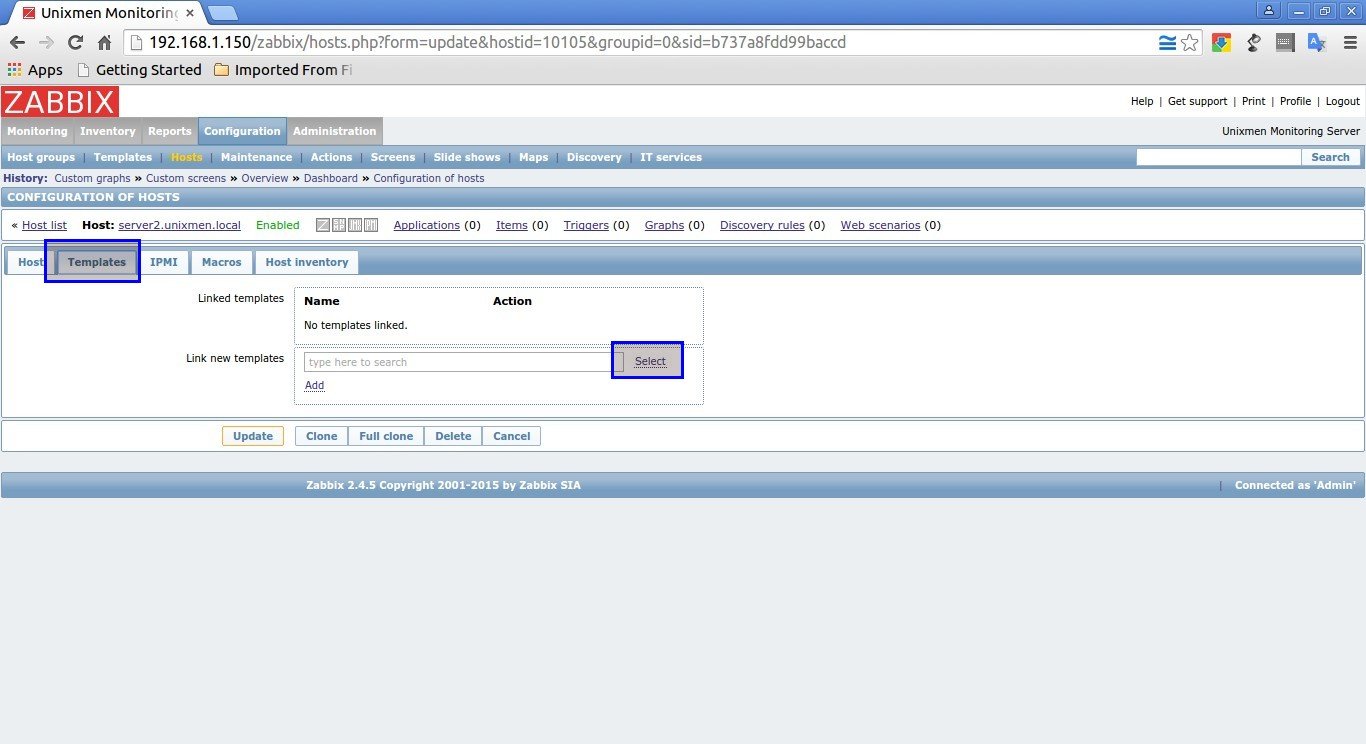
Task: Switch to the IPMI tab
Action: (x=164, y=262)
